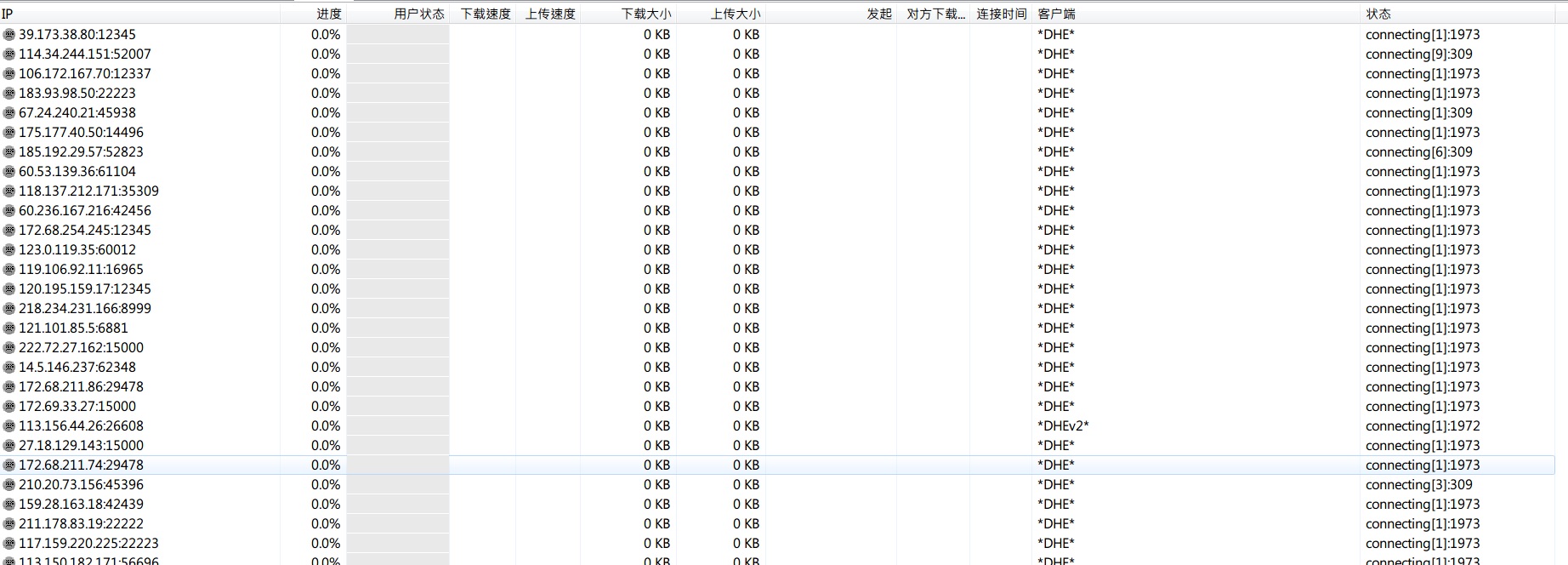Screen dimensions: 1568x565
Task: Click the 客户端 column header
Action: point(1056,14)
